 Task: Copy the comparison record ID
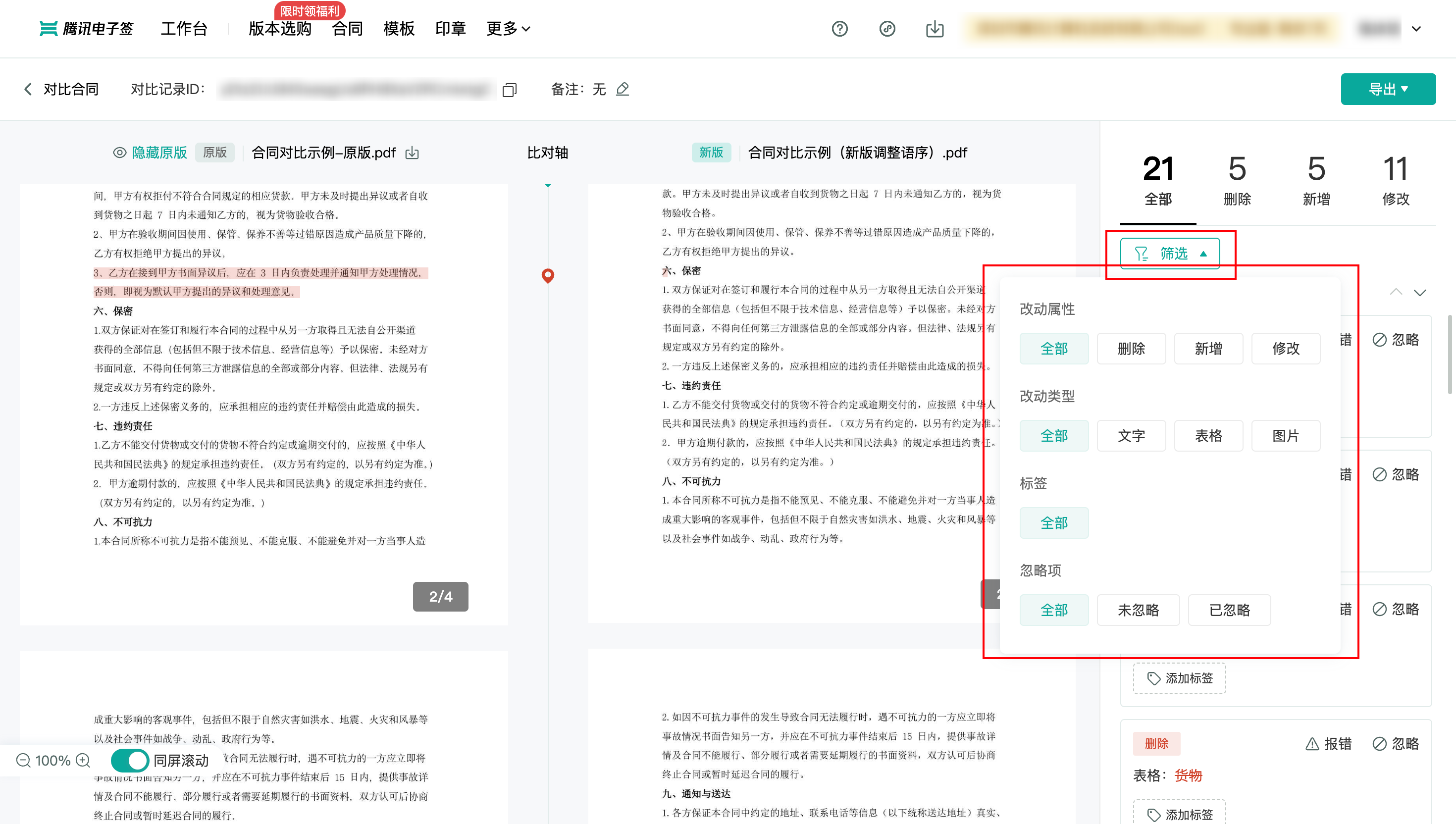pos(509,90)
